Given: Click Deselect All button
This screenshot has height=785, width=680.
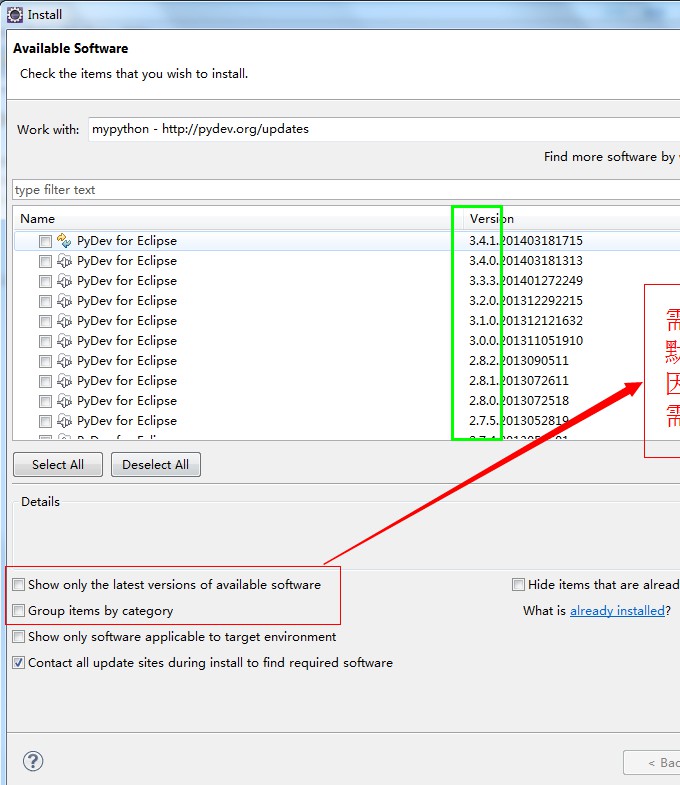Looking at the screenshot, I should [156, 465].
